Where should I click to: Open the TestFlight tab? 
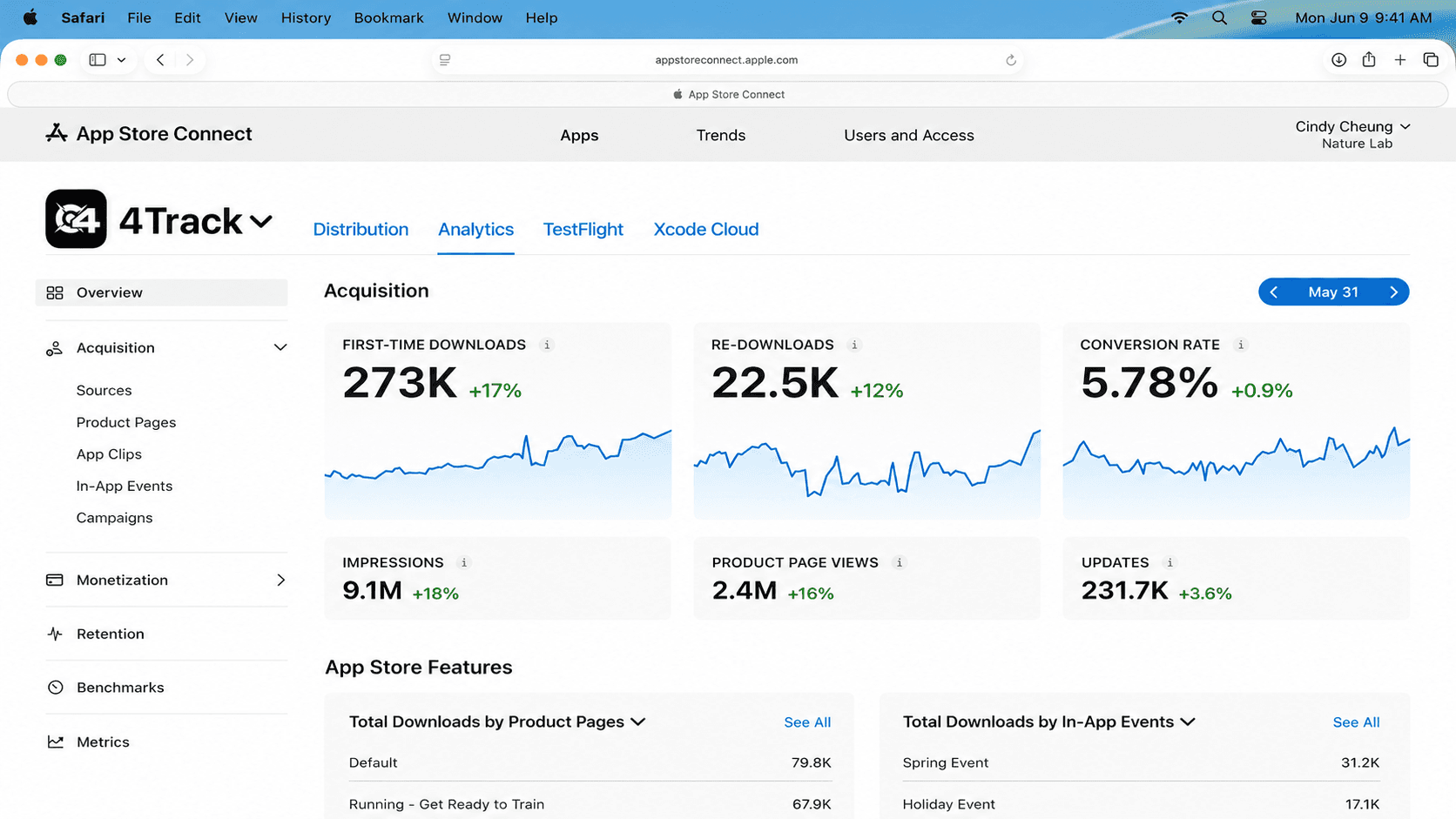(583, 229)
